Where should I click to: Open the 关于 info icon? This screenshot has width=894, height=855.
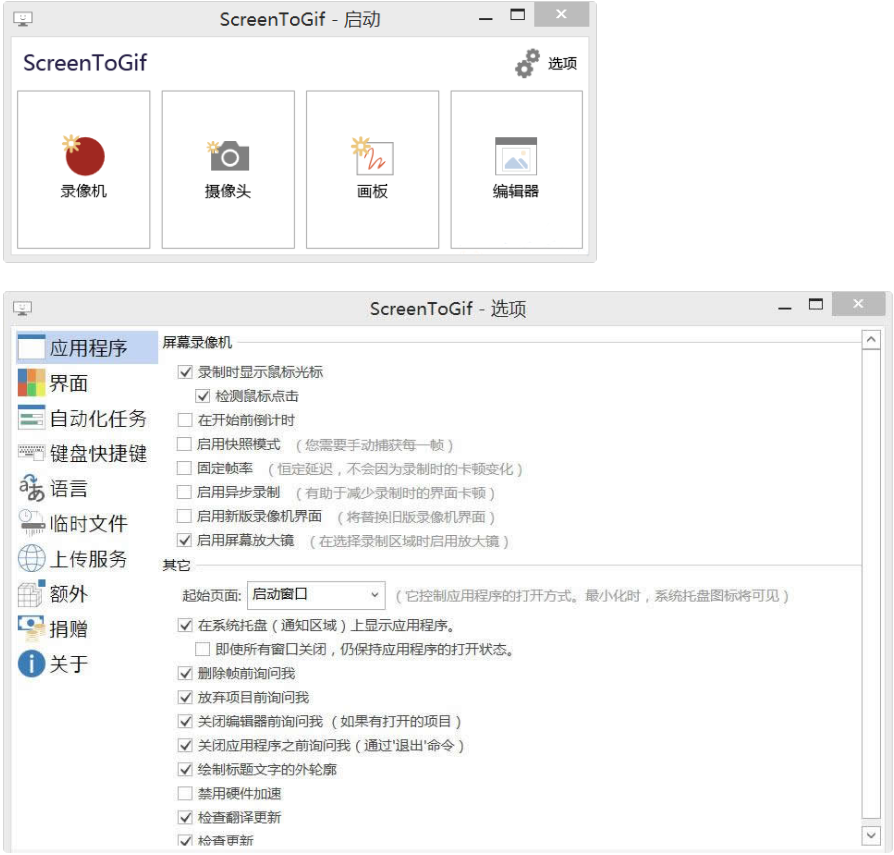pos(32,664)
